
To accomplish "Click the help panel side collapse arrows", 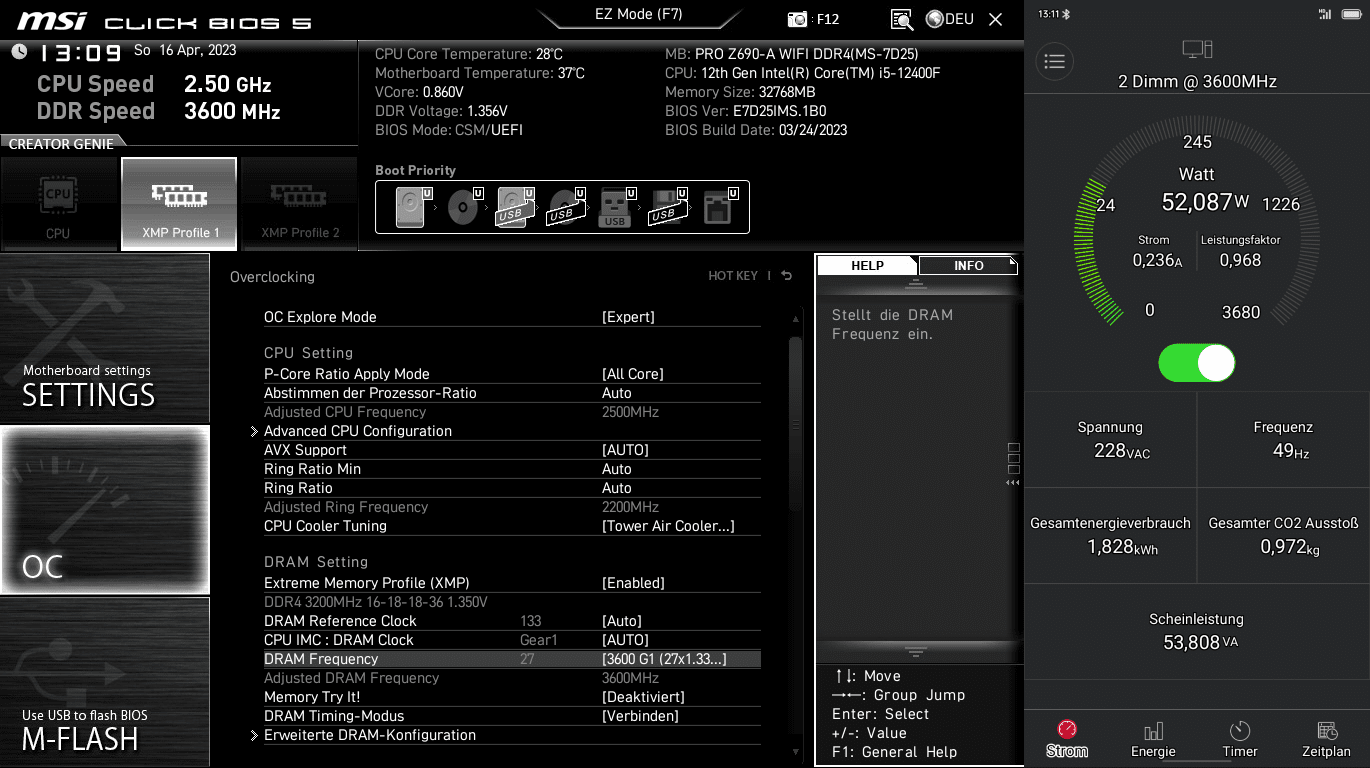I will [x=1013, y=483].
